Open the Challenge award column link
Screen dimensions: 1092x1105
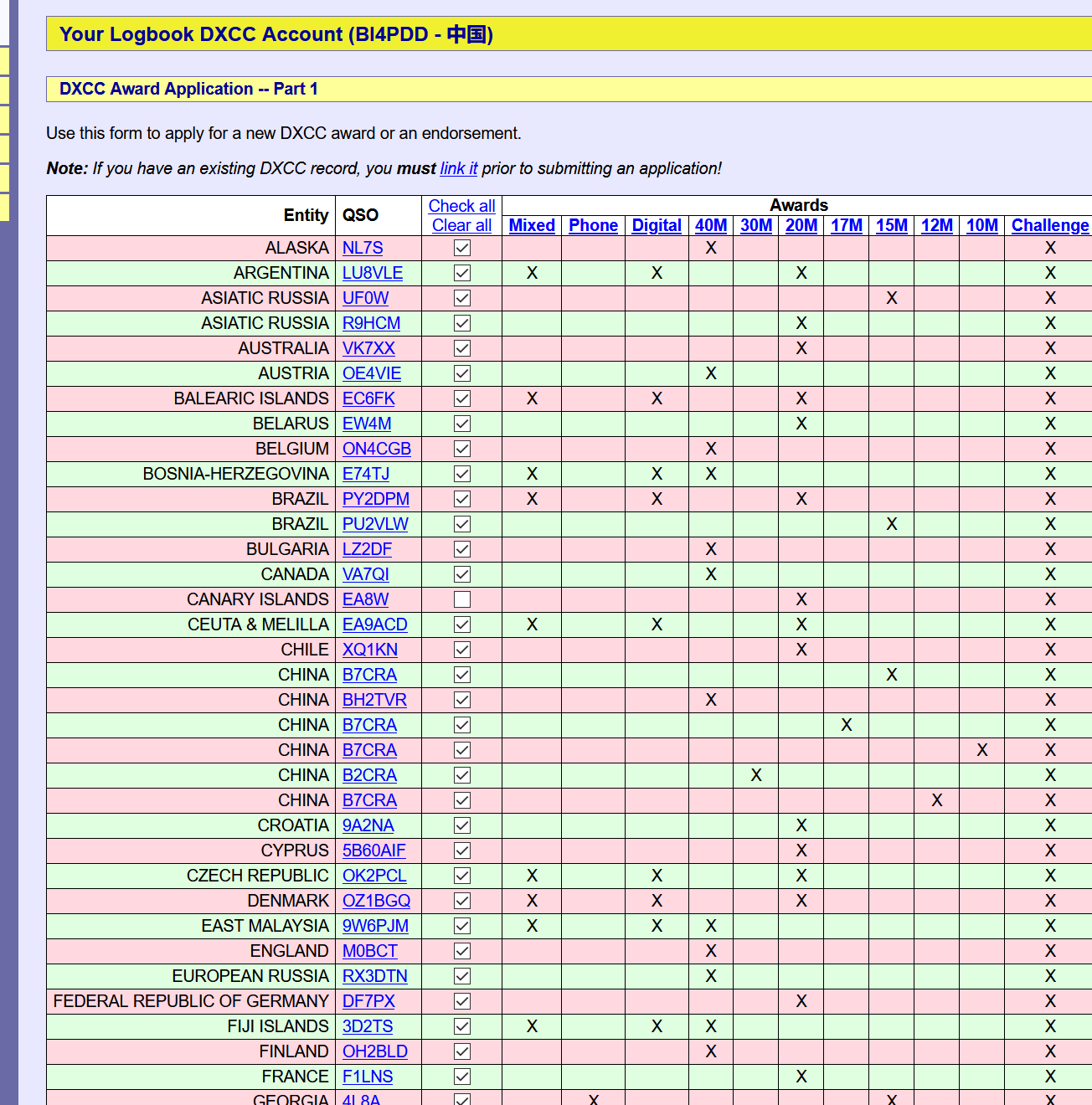[x=1050, y=225]
